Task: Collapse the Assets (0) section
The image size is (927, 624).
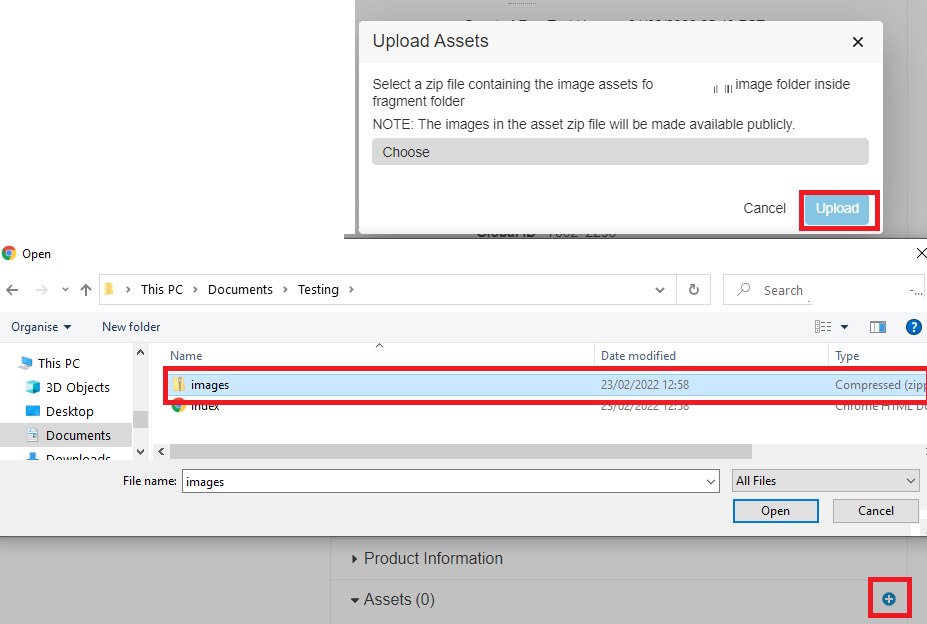Action: coord(356,600)
